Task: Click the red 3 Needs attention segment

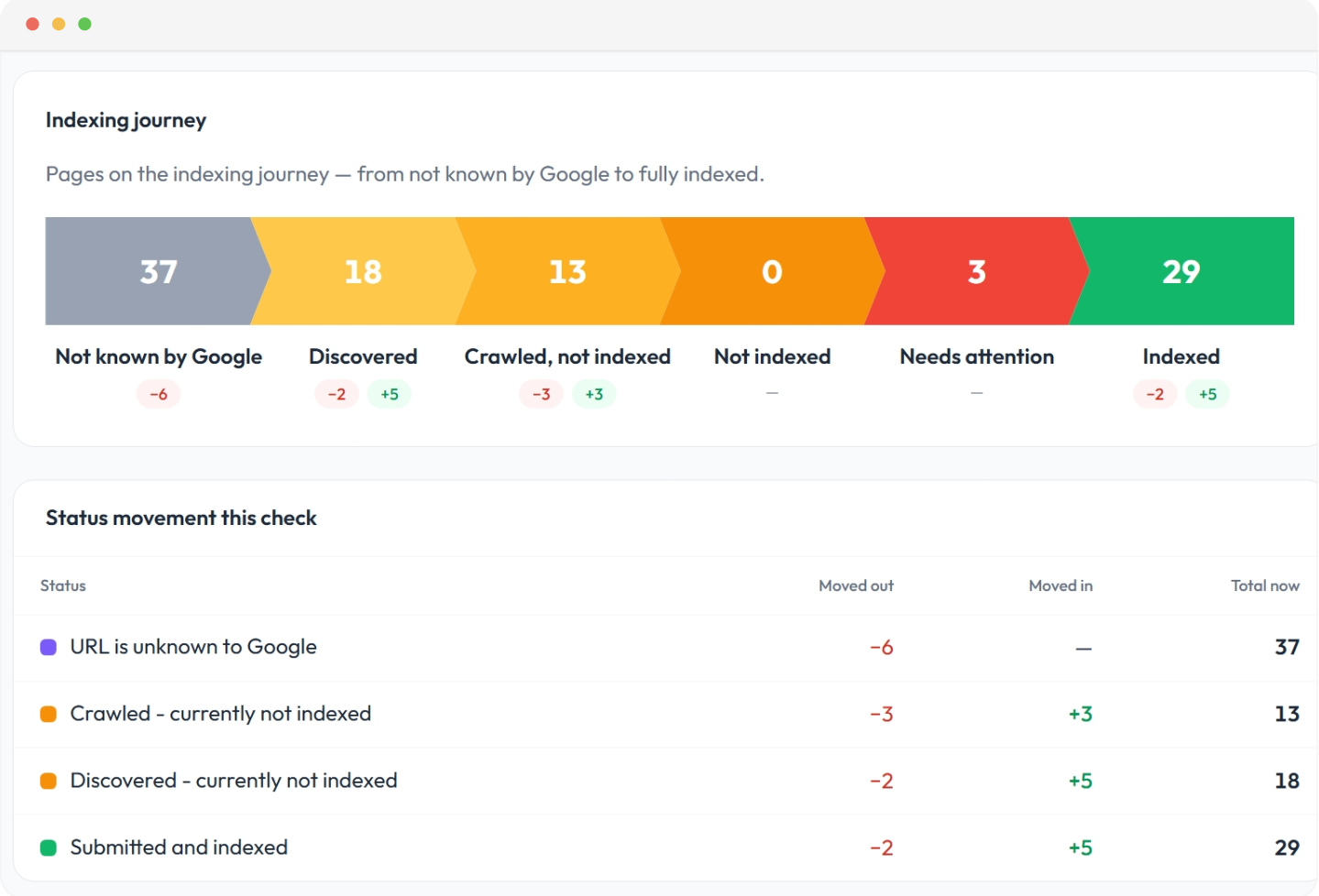Action: 977,271
